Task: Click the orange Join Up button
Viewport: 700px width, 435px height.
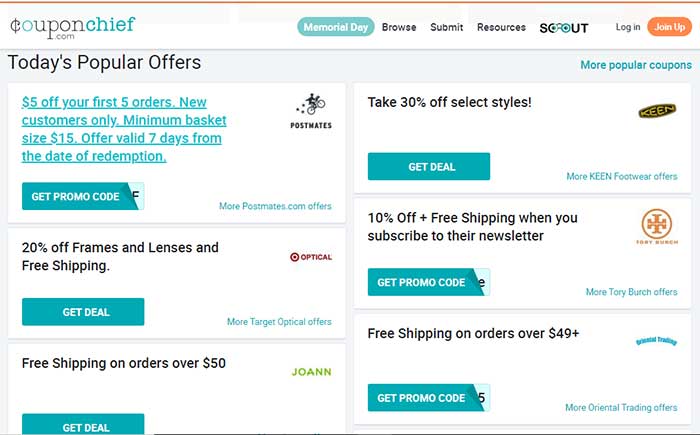Action: pos(670,27)
